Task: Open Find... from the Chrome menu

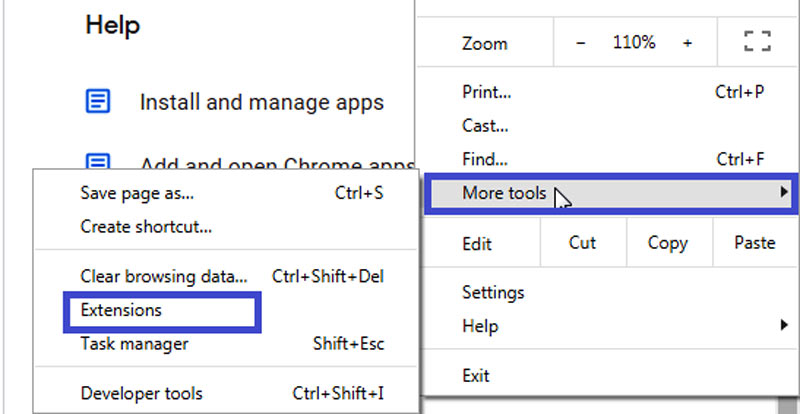Action: 485,159
